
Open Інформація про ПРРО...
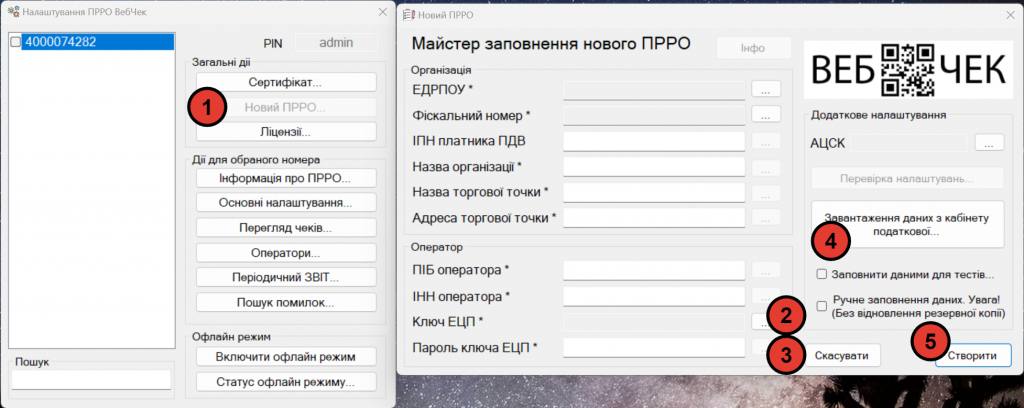pos(286,178)
